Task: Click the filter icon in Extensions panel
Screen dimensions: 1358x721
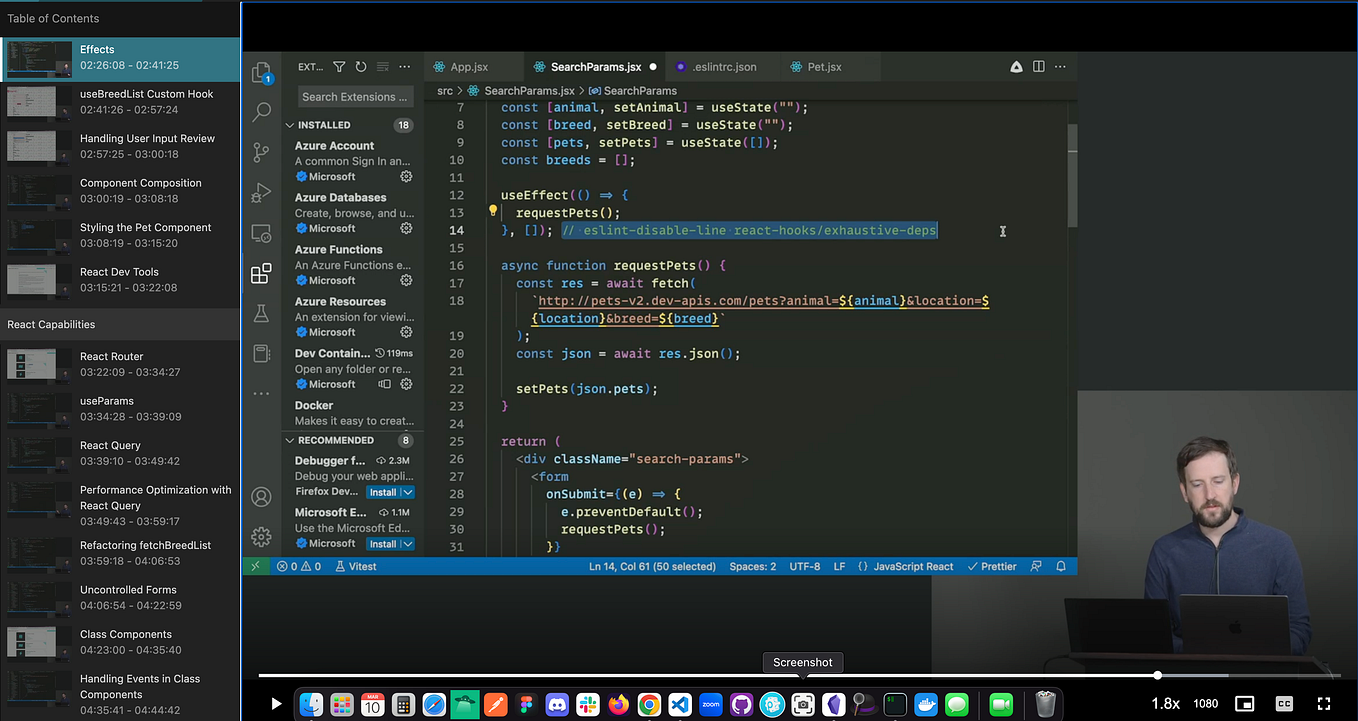Action: click(x=339, y=66)
